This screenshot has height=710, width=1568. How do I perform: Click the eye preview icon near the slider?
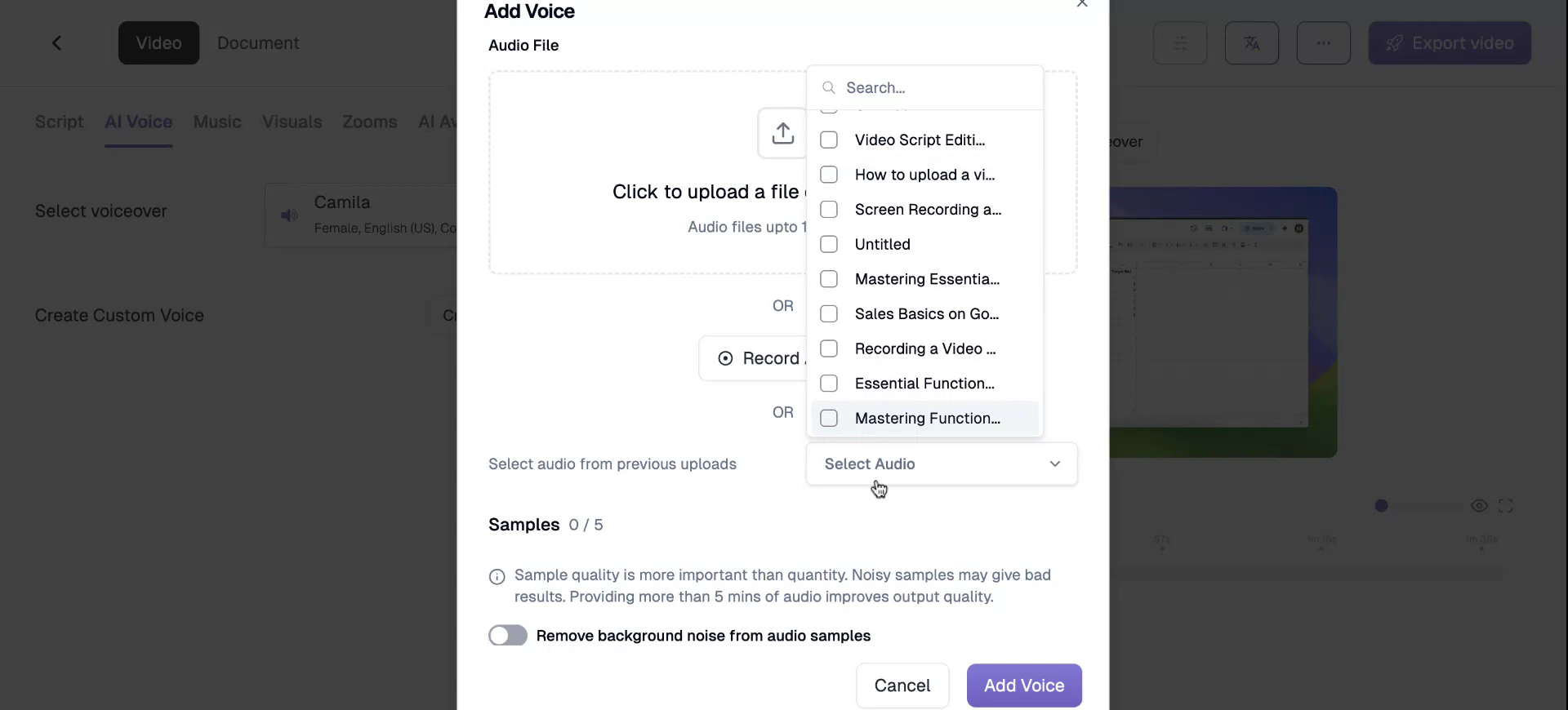pos(1479,506)
